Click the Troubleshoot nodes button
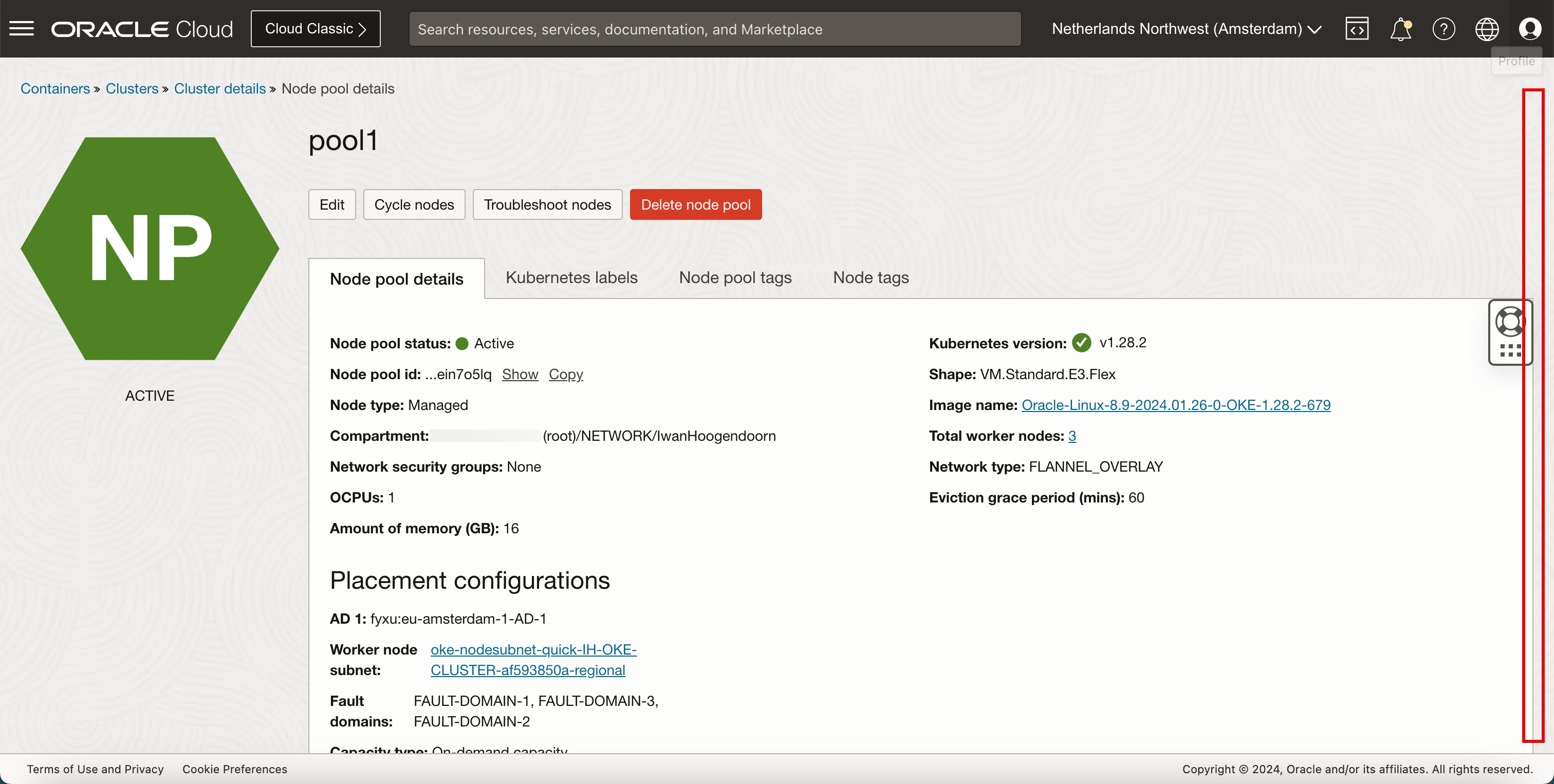This screenshot has height=784, width=1554. pos(547,204)
